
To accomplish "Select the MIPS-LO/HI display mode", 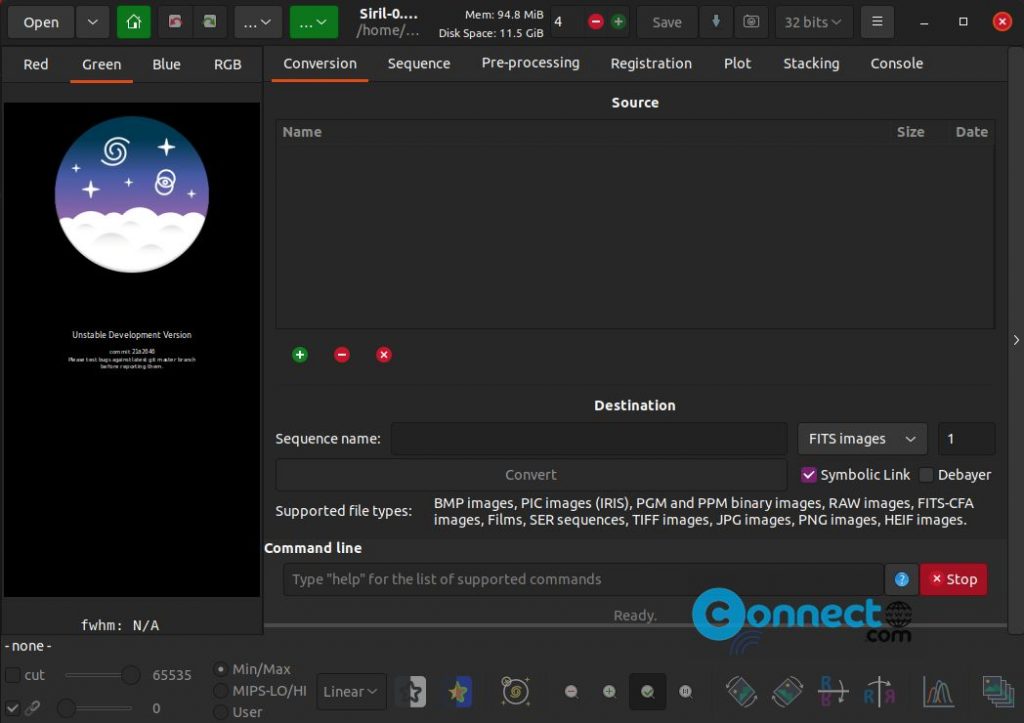I will (x=220, y=688).
